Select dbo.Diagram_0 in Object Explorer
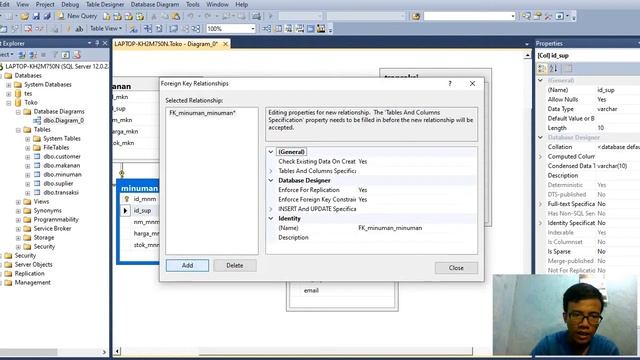Image resolution: width=640 pixels, height=360 pixels. coord(63,120)
